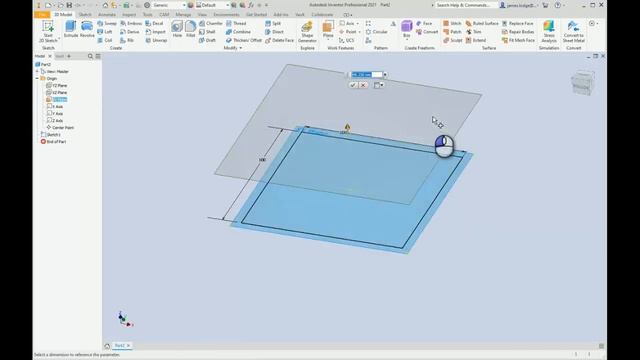
Task: Click the Stitch surface tool
Action: pos(452,23)
